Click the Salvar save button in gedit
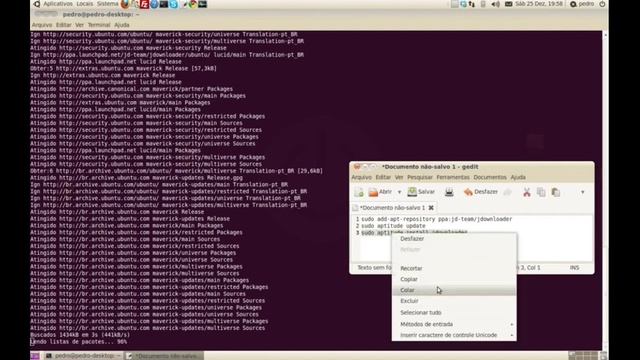The width and height of the screenshot is (640, 360). click(421, 192)
